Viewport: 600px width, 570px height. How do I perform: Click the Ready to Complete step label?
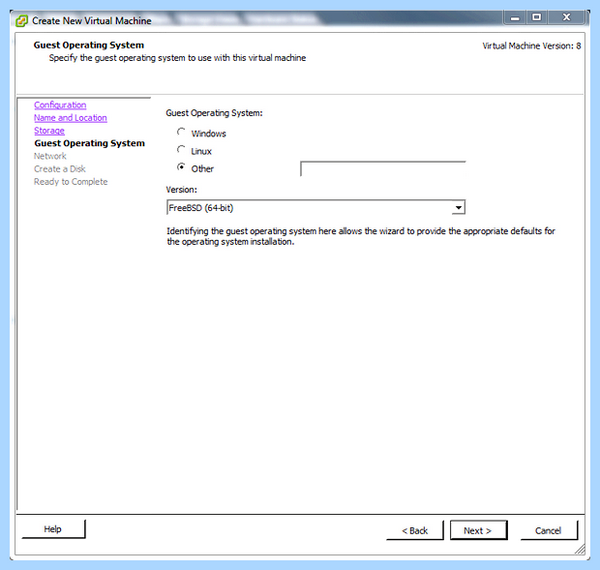[x=71, y=182]
